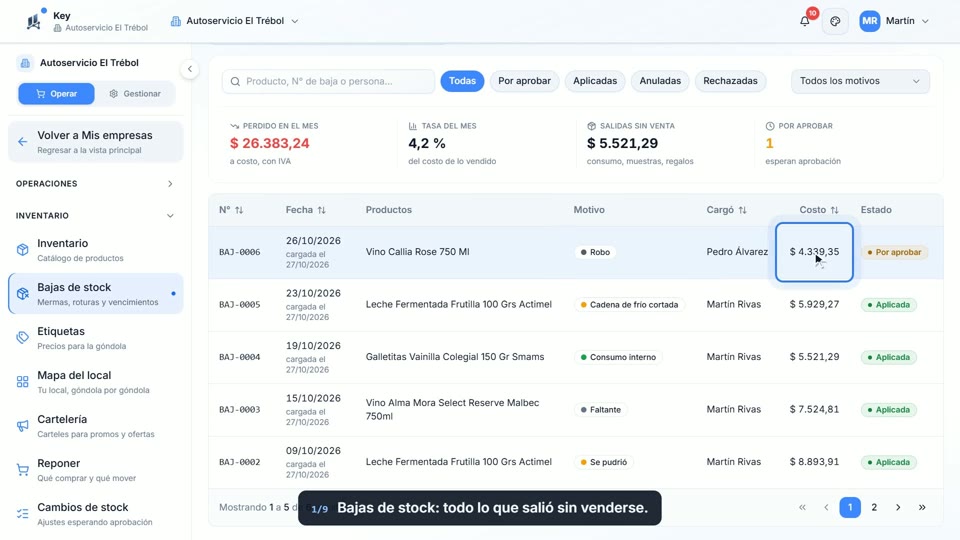
Task: Switch to Gestionar mode
Action: (135, 94)
